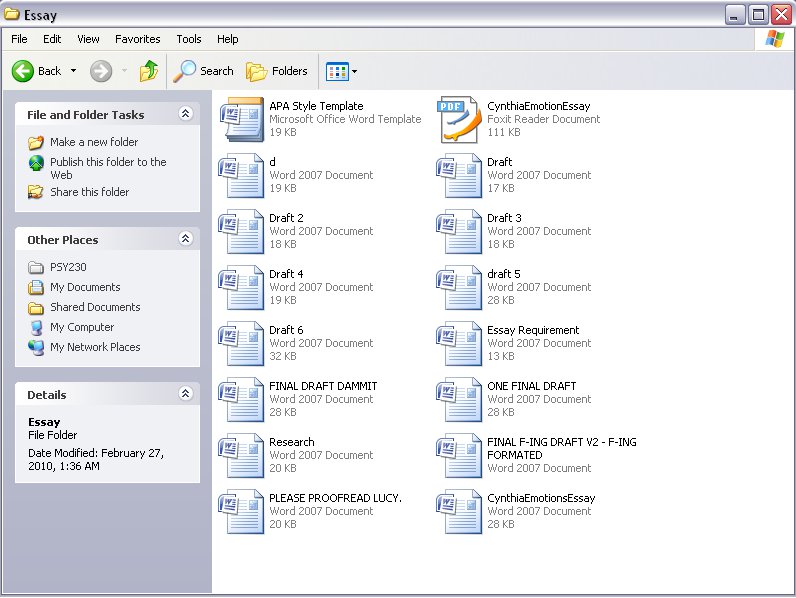Collapse the Other Places panel
This screenshot has height=598, width=796.
tap(185, 239)
